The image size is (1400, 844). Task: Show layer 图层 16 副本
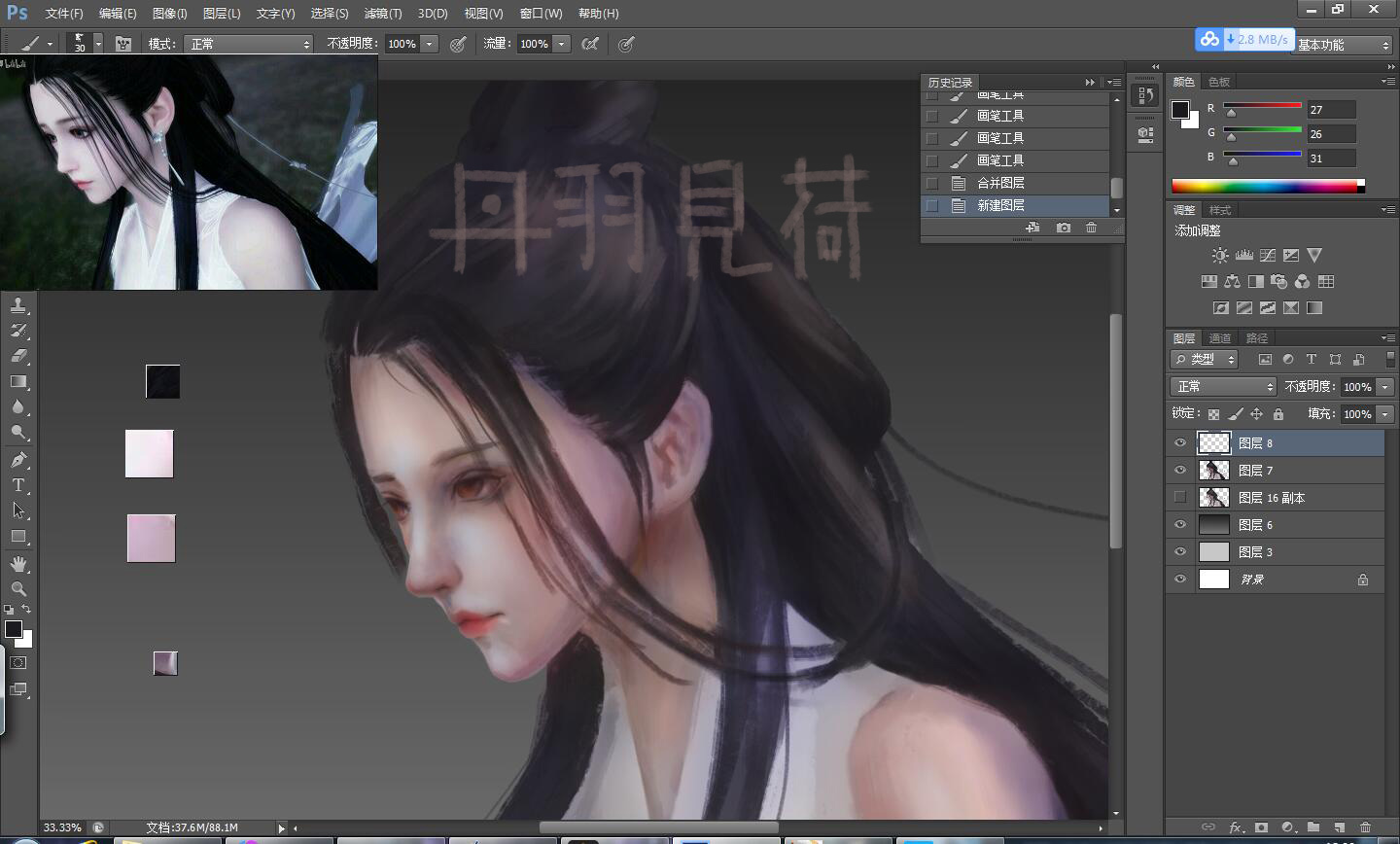[x=1180, y=498]
